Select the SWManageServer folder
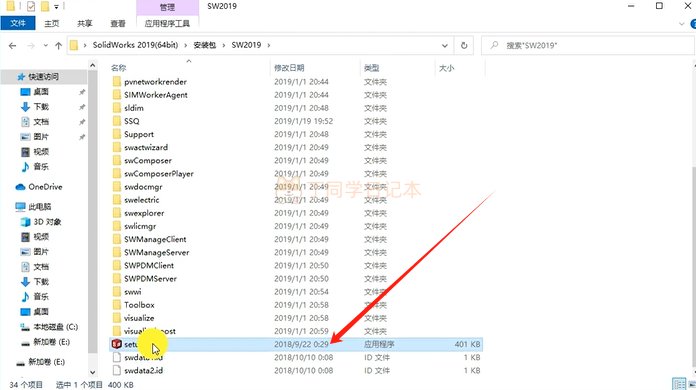Image resolution: width=696 pixels, height=390 pixels. coord(157,252)
